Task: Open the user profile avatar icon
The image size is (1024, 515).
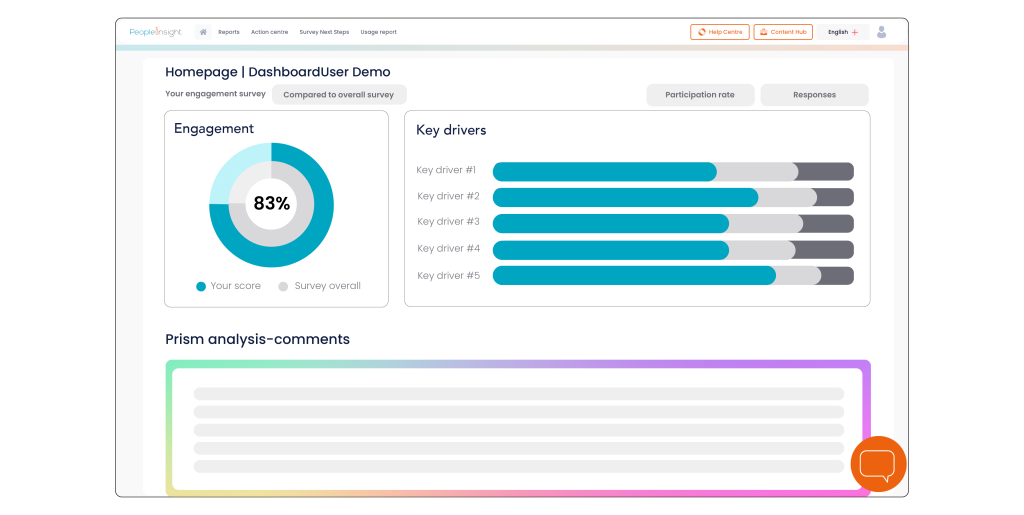Action: (x=881, y=32)
